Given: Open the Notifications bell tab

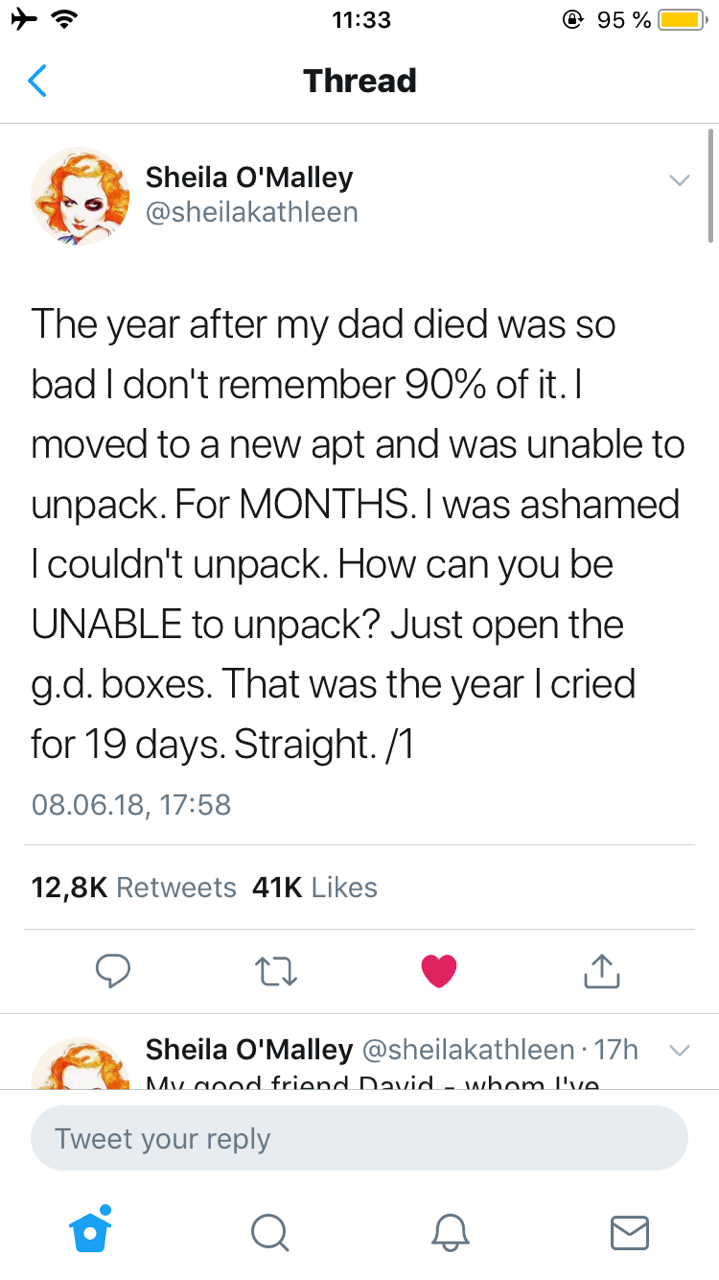Looking at the screenshot, I should point(449,1232).
